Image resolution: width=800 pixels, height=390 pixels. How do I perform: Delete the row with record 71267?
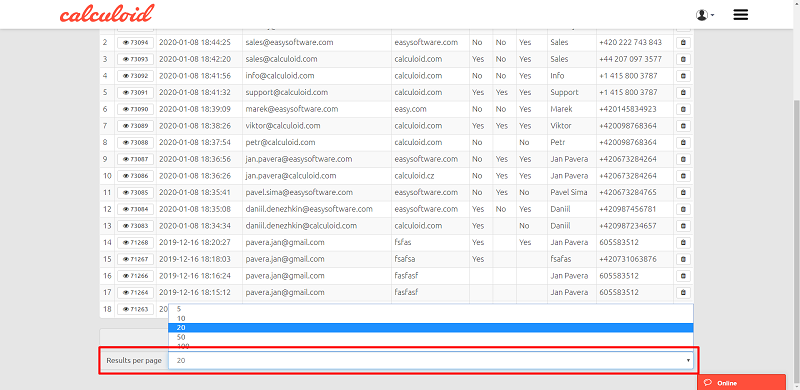(x=683, y=260)
